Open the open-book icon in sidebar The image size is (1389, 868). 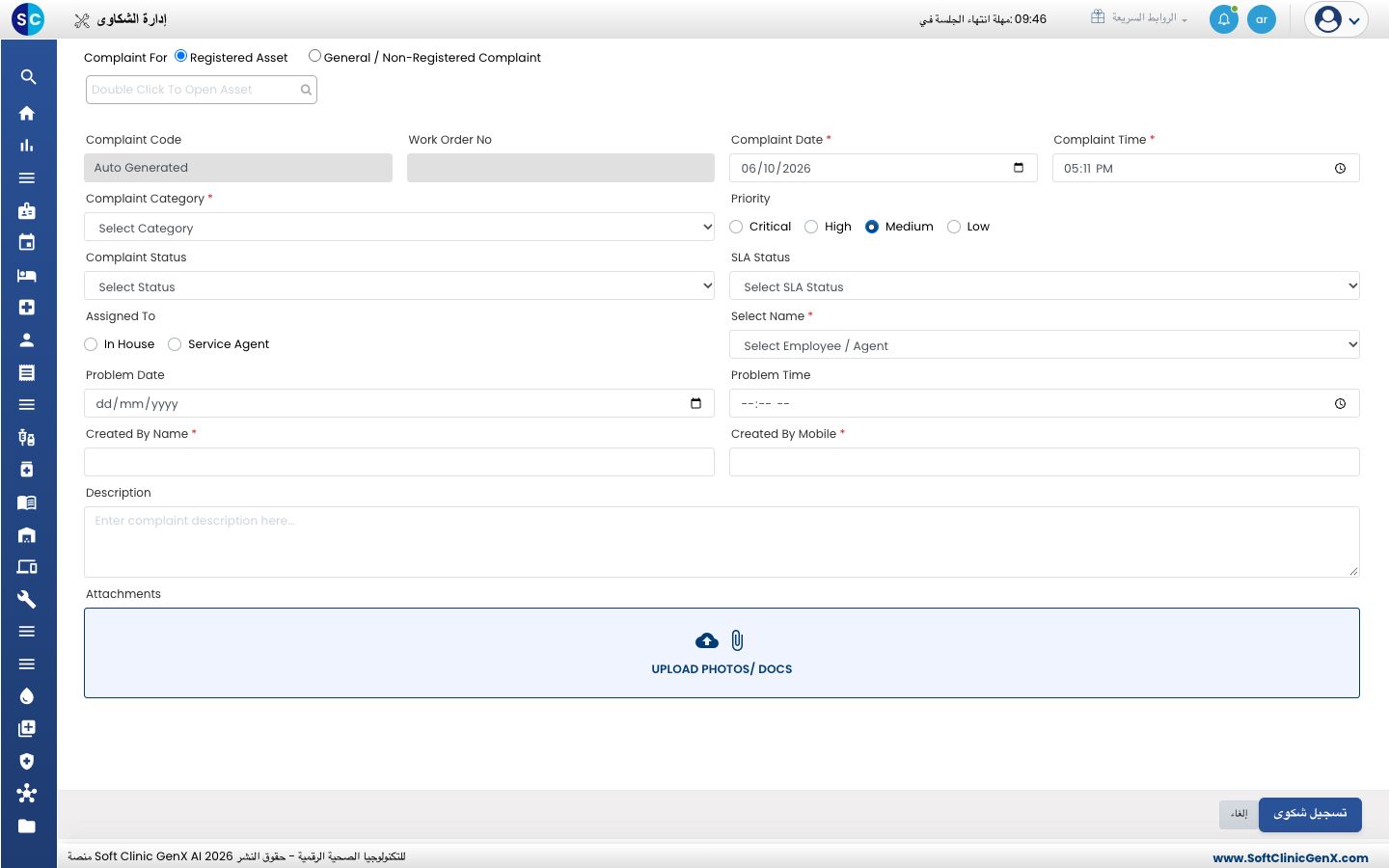(x=27, y=502)
